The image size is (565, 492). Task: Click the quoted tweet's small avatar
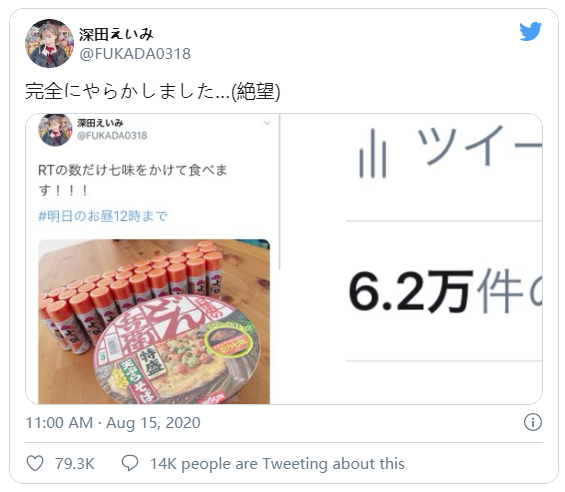55,130
